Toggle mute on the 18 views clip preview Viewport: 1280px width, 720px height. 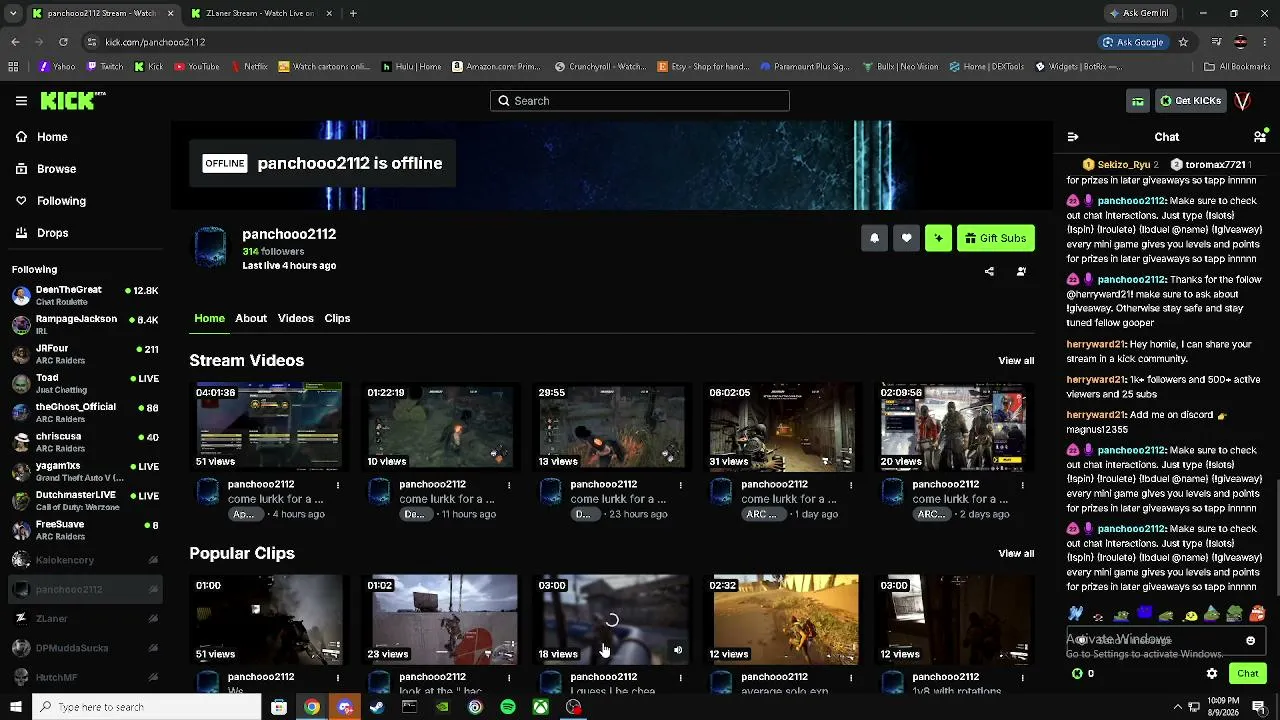tap(677, 651)
